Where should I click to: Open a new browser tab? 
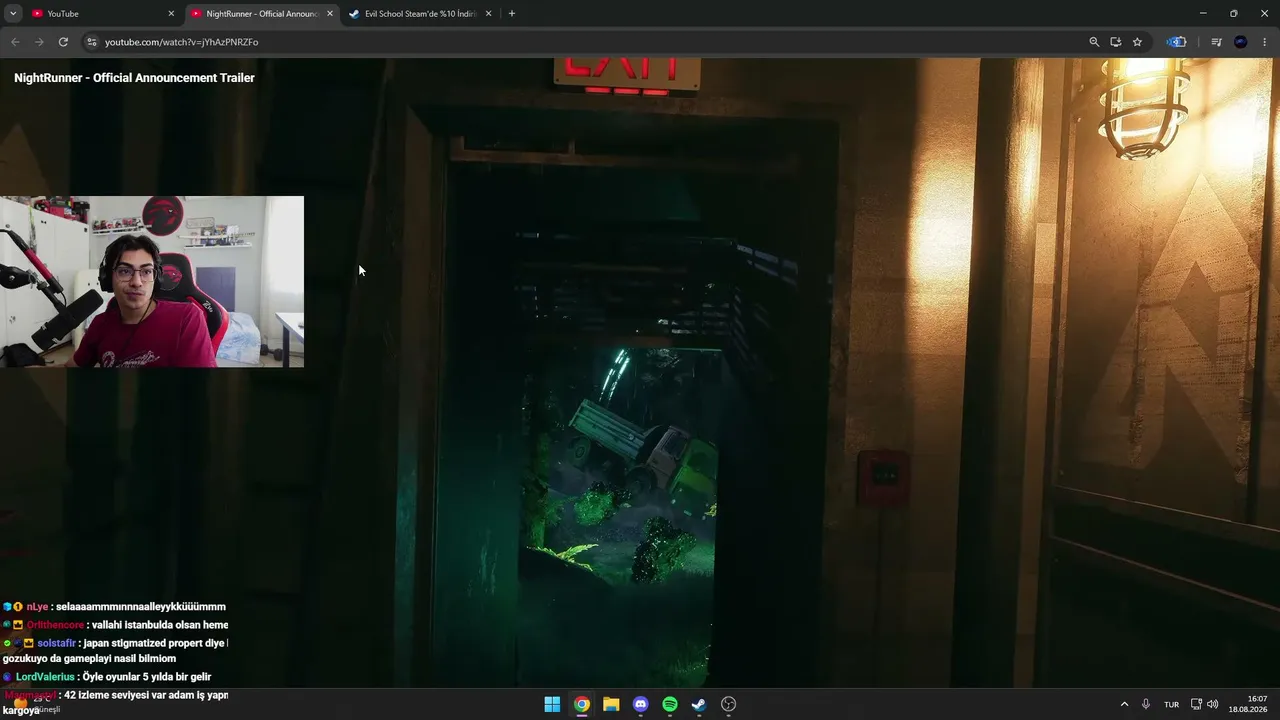click(x=512, y=14)
